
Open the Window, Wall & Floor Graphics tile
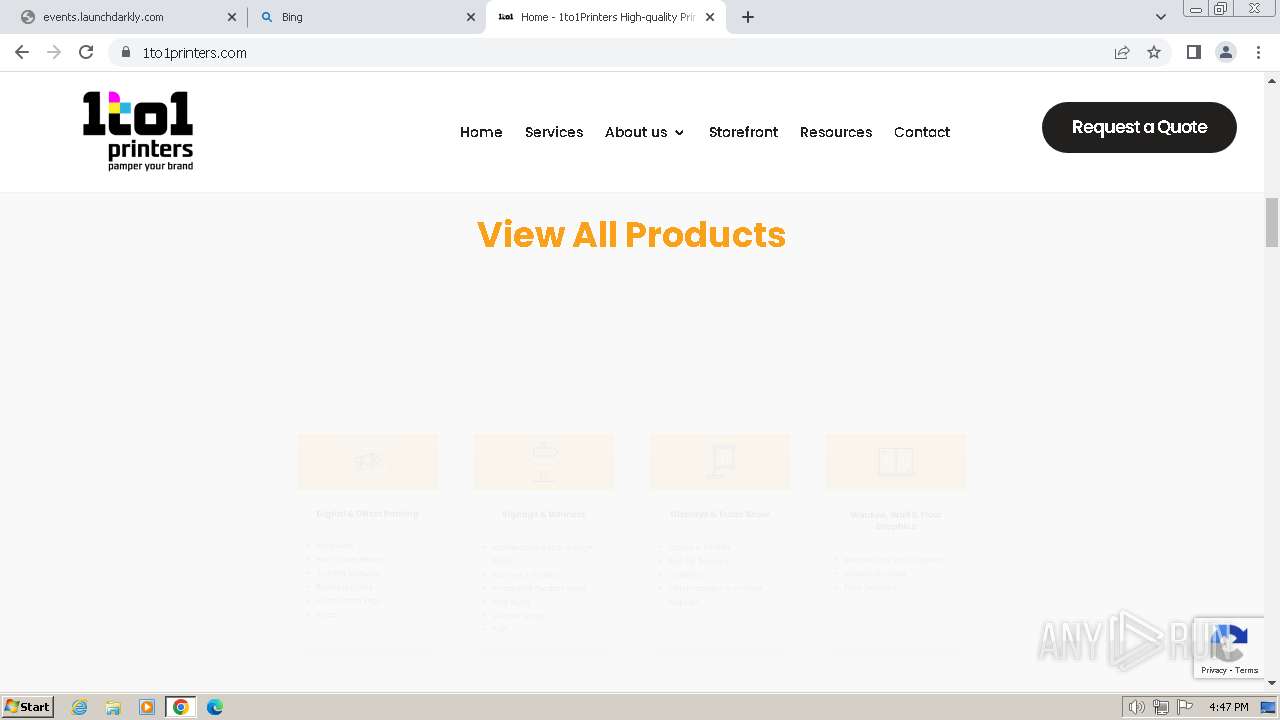[896, 461]
